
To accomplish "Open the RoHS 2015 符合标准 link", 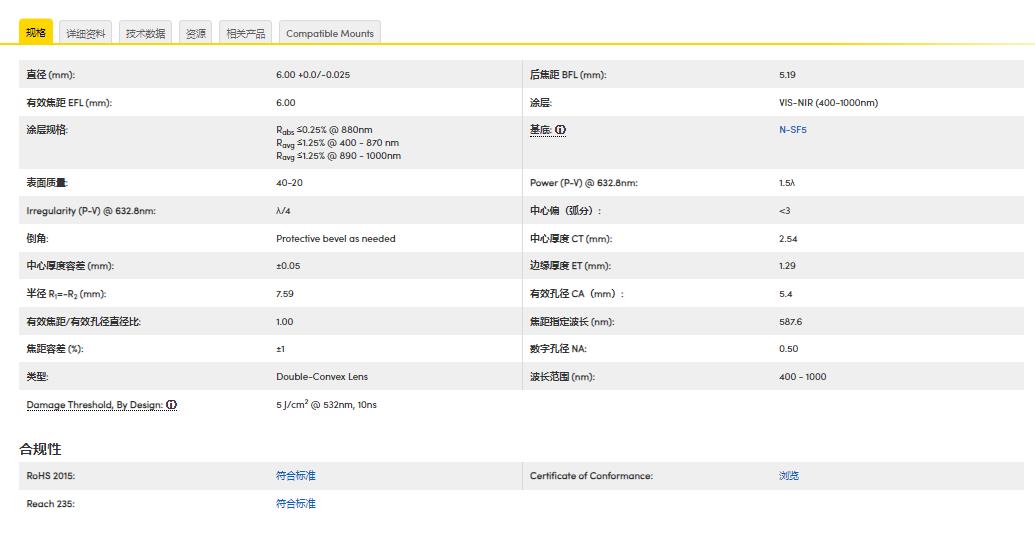I will 295,476.
